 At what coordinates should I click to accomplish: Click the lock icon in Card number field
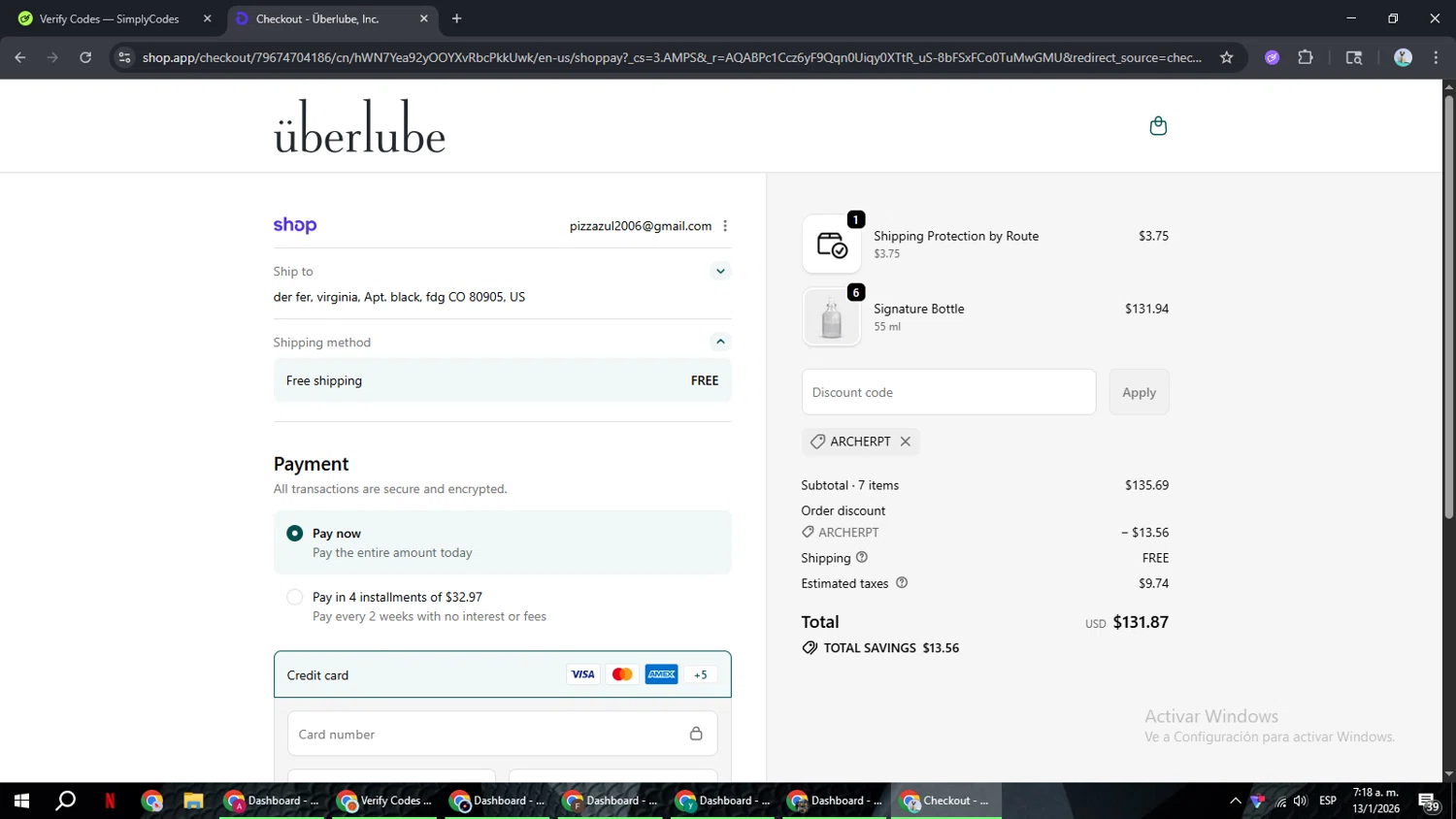696,734
